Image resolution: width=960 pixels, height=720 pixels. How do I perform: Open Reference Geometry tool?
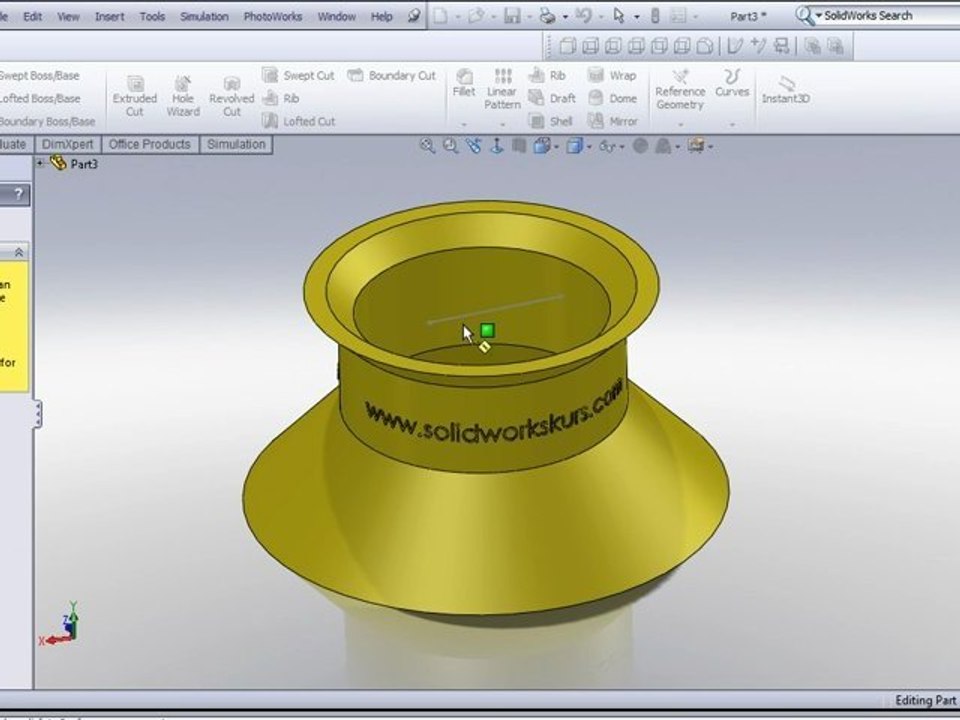(x=680, y=89)
